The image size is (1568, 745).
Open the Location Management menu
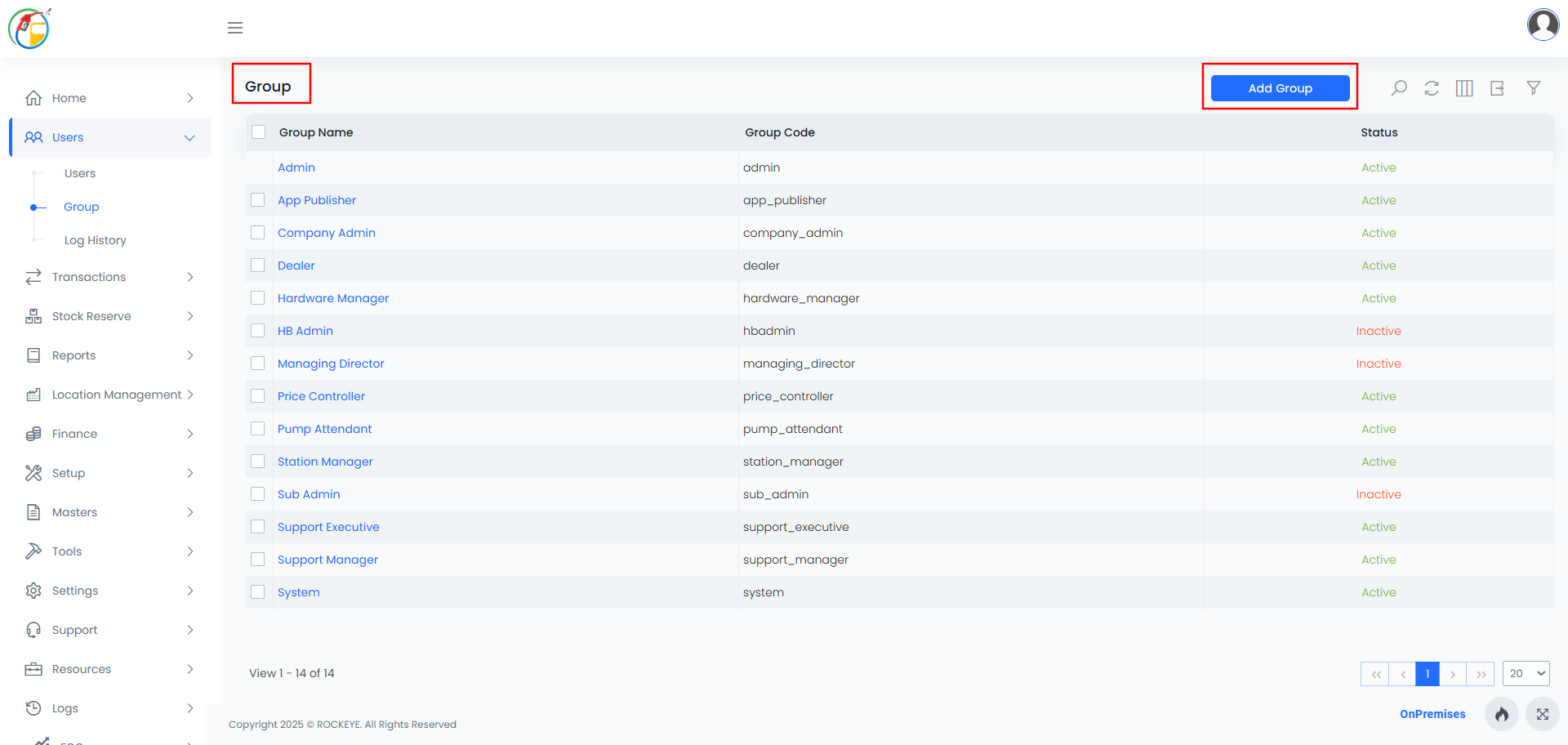click(x=110, y=395)
